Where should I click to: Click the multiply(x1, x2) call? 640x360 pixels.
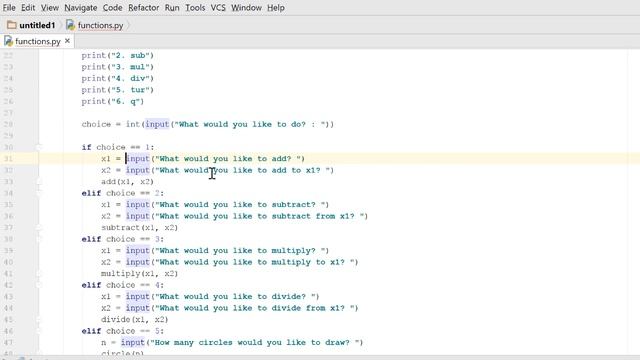[x=140, y=273]
